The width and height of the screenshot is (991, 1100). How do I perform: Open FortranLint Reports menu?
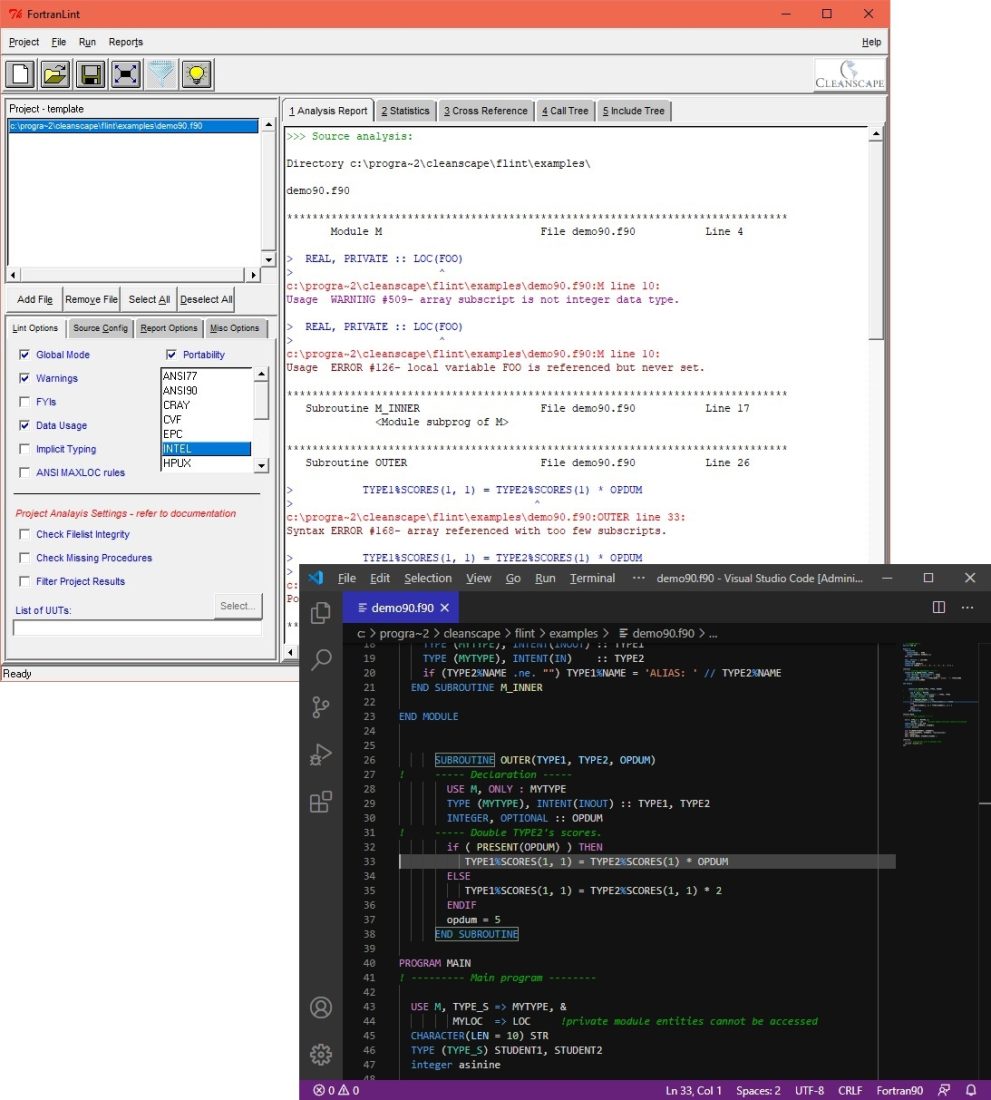click(x=126, y=42)
